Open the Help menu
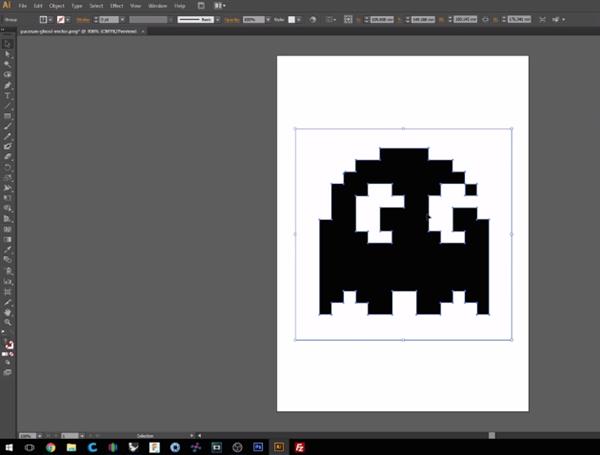This screenshot has width=600, height=455. coord(179,6)
